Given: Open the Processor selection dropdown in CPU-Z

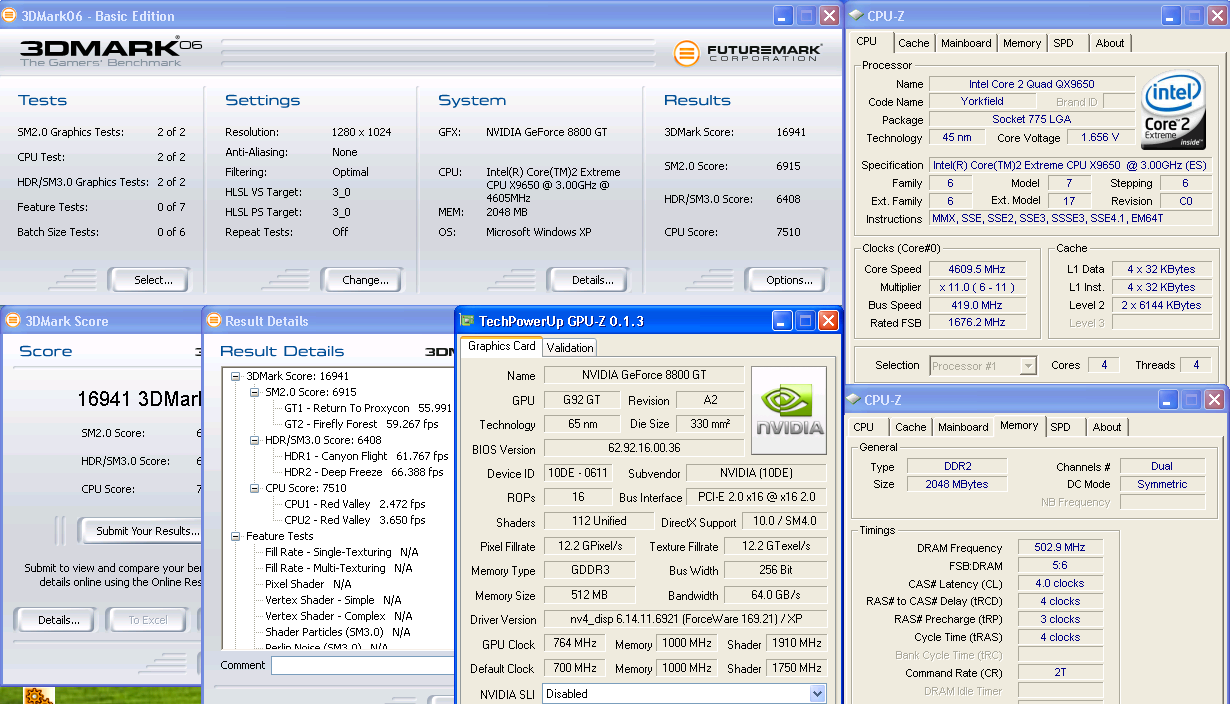Looking at the screenshot, I should 1028,366.
